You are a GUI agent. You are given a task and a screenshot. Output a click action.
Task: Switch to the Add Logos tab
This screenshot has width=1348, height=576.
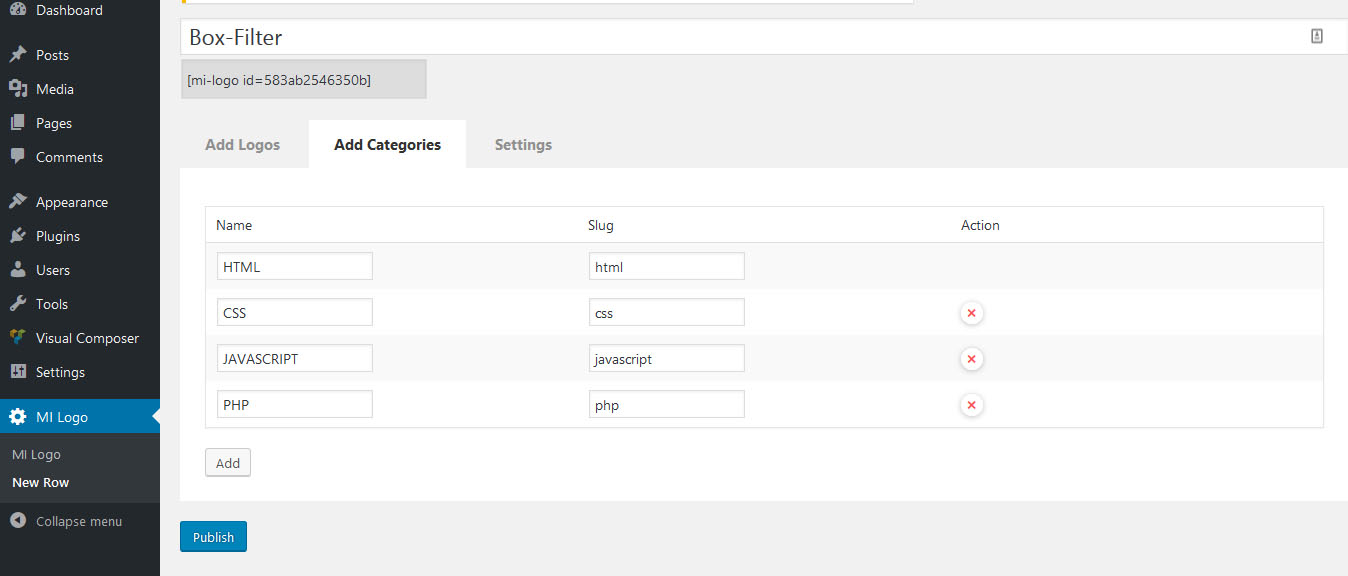tap(243, 145)
